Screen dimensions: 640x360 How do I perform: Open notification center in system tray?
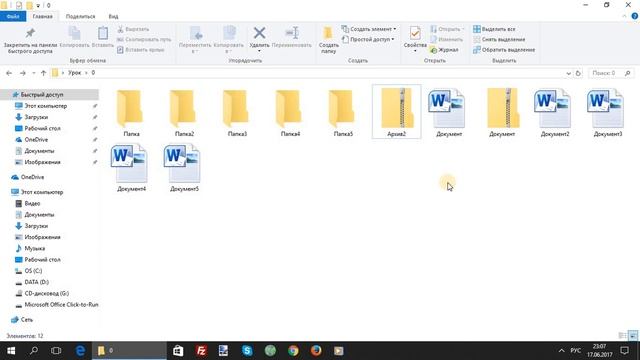(624, 351)
